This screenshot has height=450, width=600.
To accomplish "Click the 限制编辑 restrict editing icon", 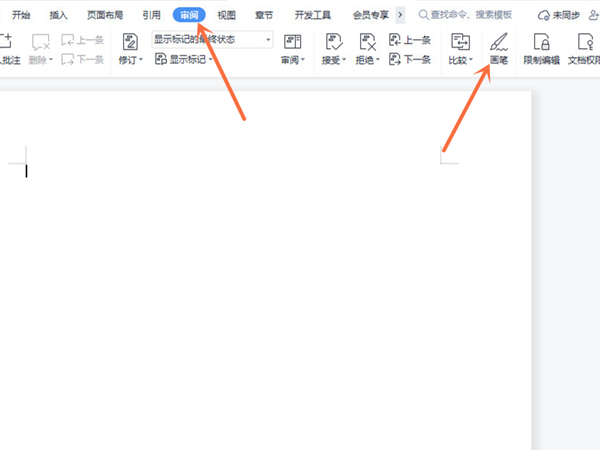I will pyautogui.click(x=541, y=42).
